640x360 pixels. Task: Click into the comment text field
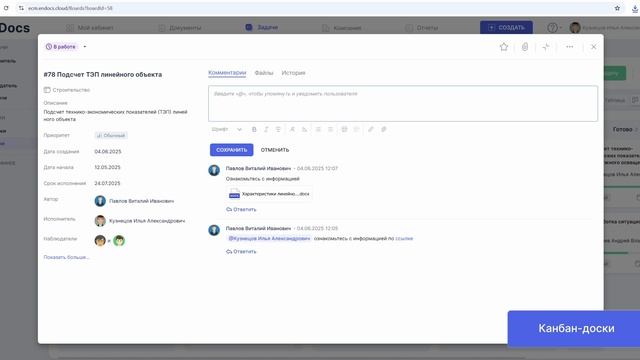tap(403, 104)
